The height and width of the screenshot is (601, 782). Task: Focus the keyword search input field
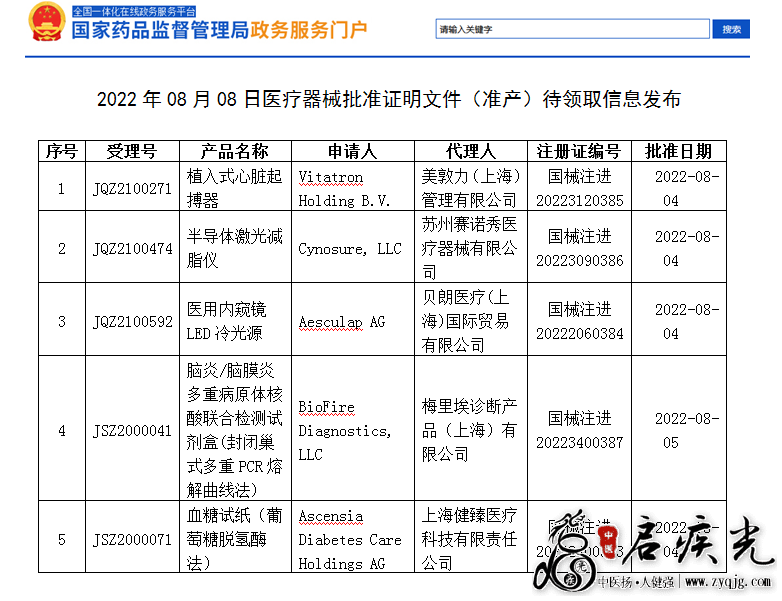point(572,29)
